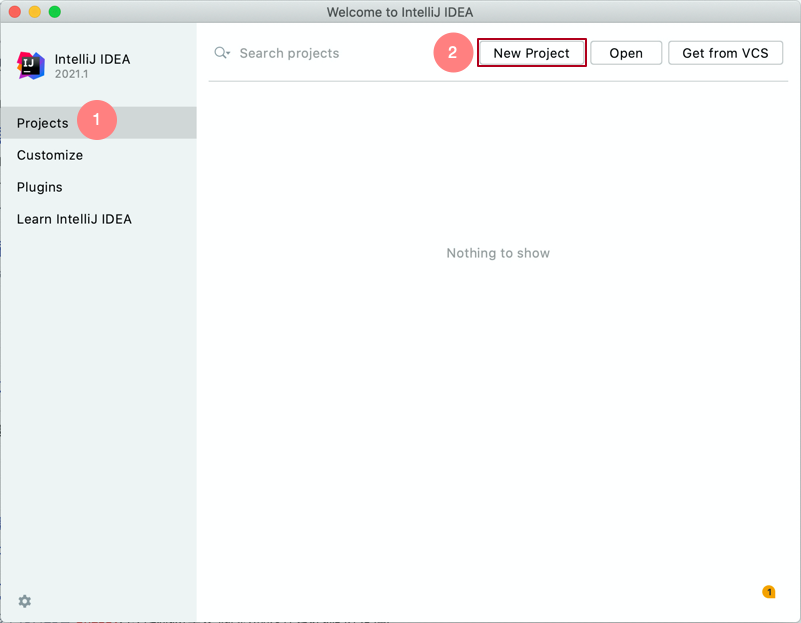Click the Nothing to show message

(x=498, y=253)
